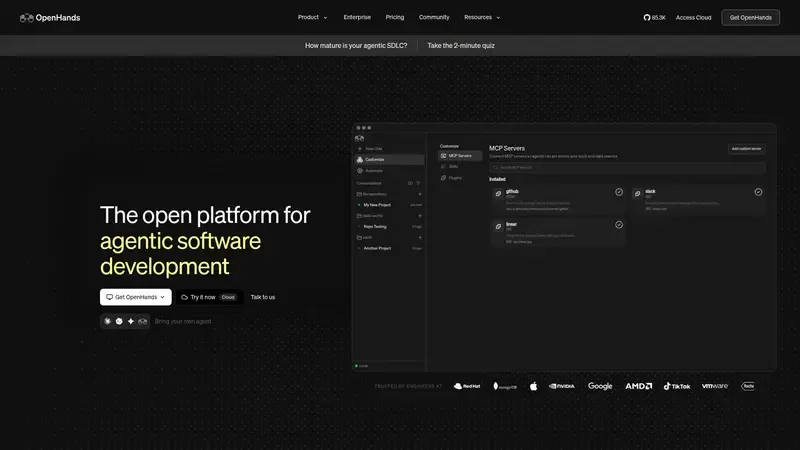The width and height of the screenshot is (800, 450).
Task: Click the slack server link icon
Action: click(637, 194)
